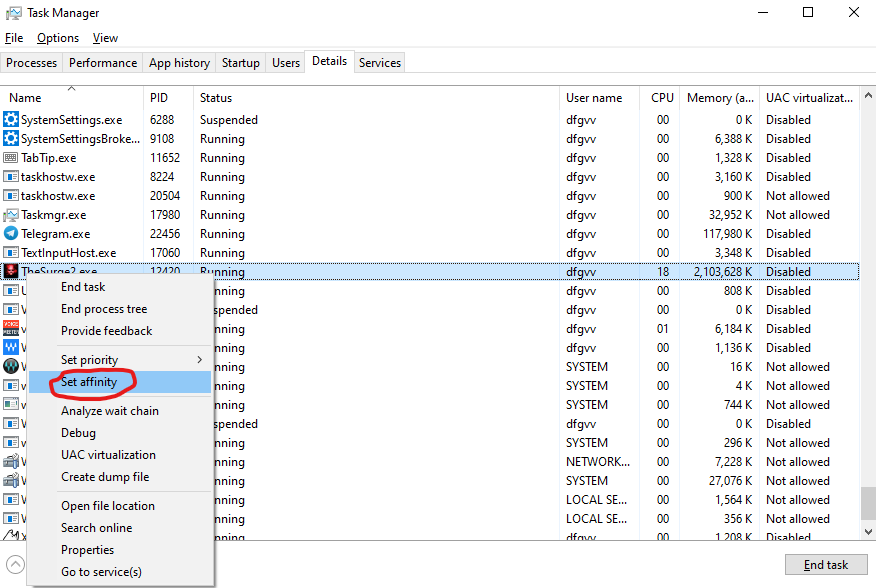Image resolution: width=876 pixels, height=588 pixels.
Task: Select Open file location in context menu
Action: coord(108,506)
